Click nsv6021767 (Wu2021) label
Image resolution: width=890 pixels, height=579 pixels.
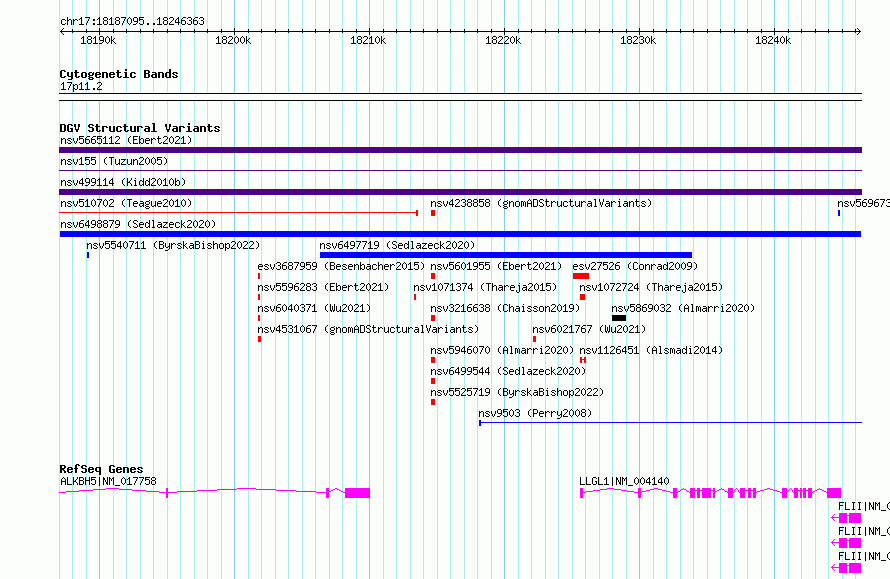click(589, 329)
